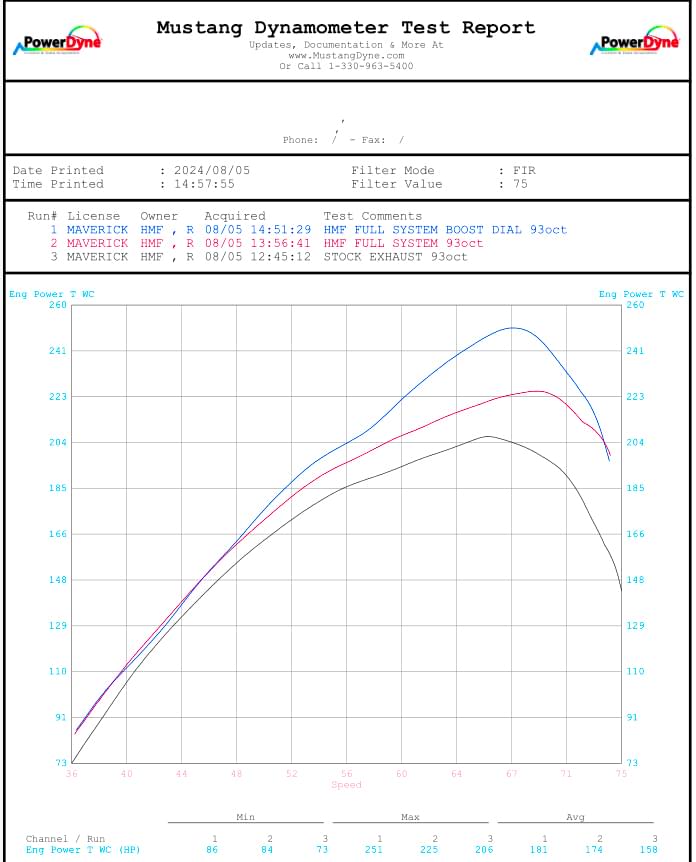This screenshot has width=696, height=862.
Task: Click acquired time 08/05 12:45:12
Action: 258,257
